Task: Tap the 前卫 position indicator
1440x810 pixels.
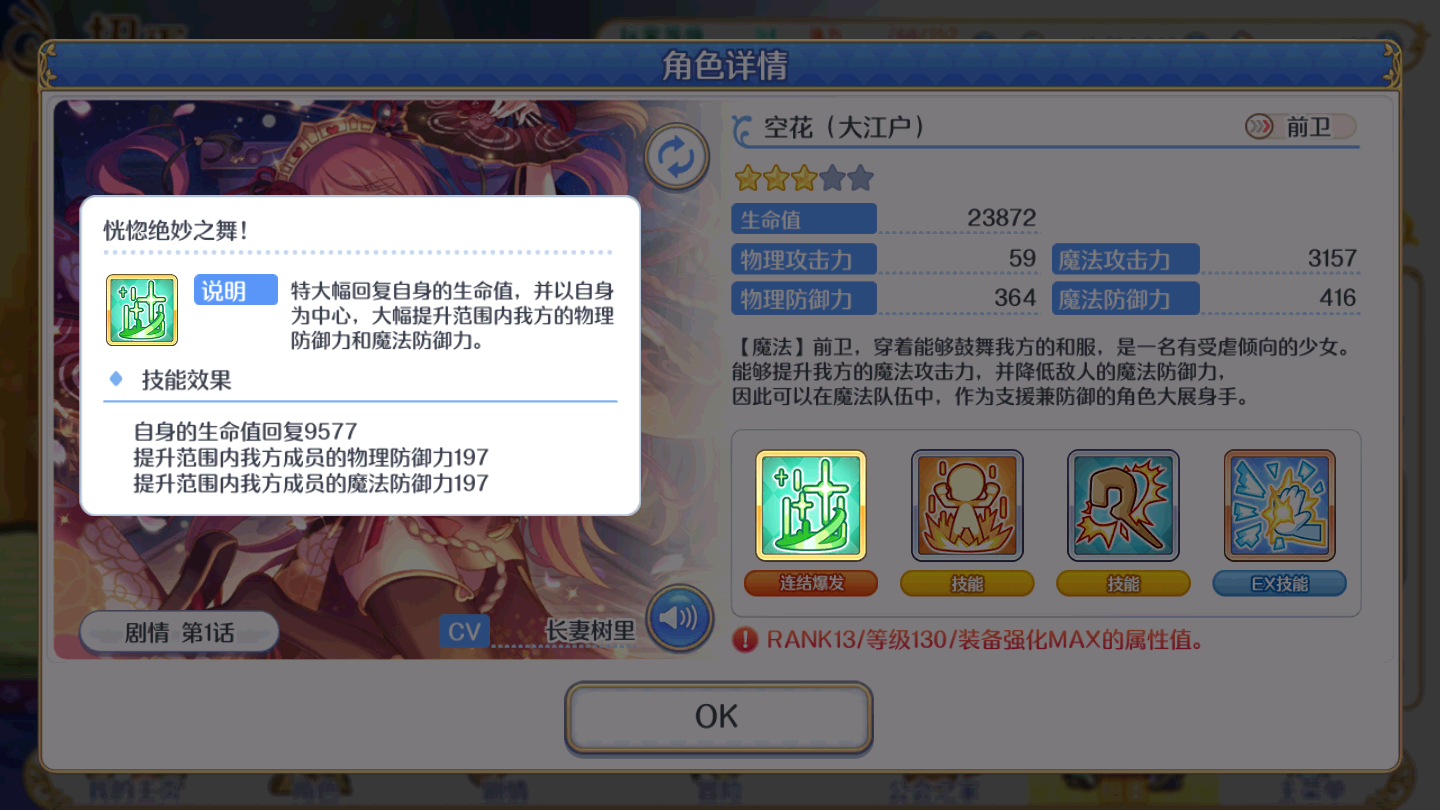Action: [1300, 127]
